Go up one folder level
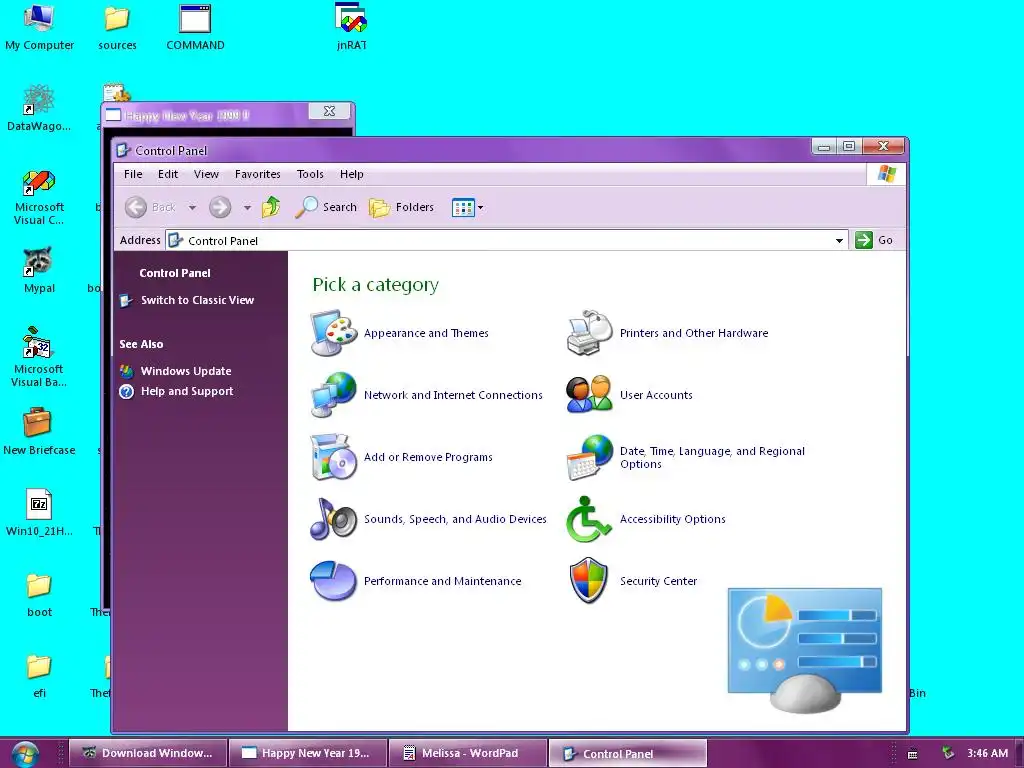The height and width of the screenshot is (768, 1024). point(271,207)
